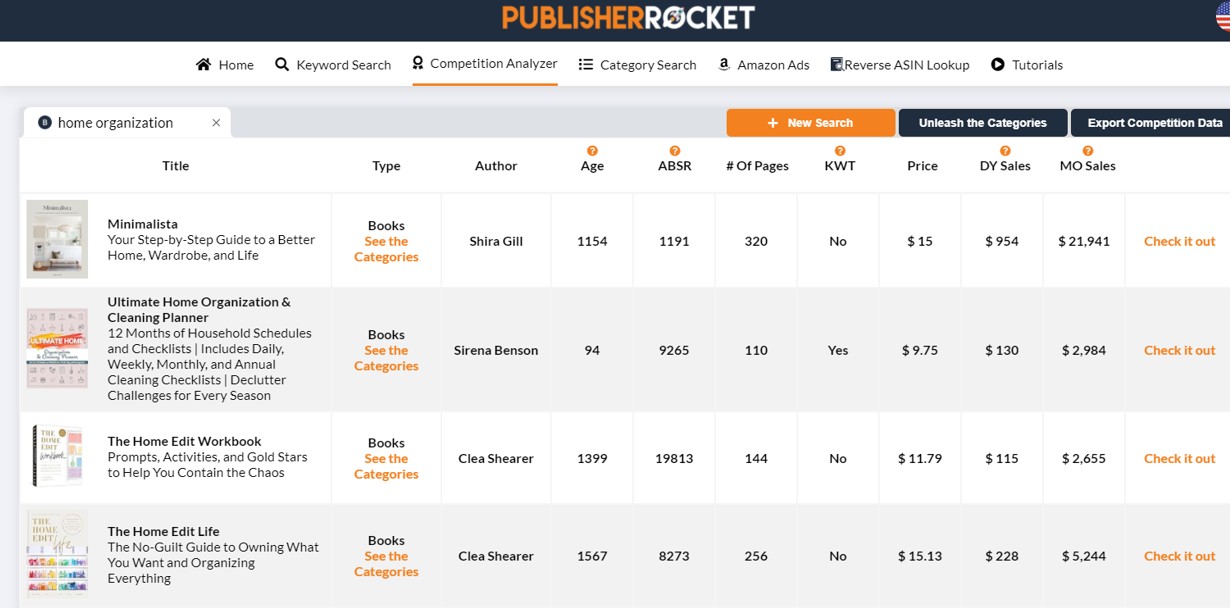
Task: Click the US flag icon
Action: [x=1222, y=17]
